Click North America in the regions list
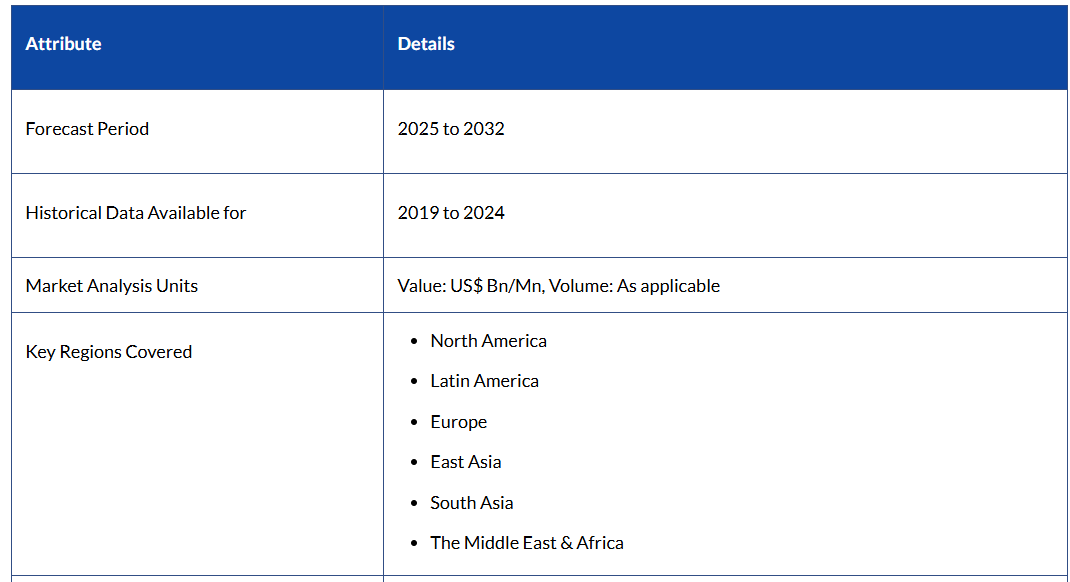Image resolution: width=1070 pixels, height=582 pixels. (x=488, y=341)
